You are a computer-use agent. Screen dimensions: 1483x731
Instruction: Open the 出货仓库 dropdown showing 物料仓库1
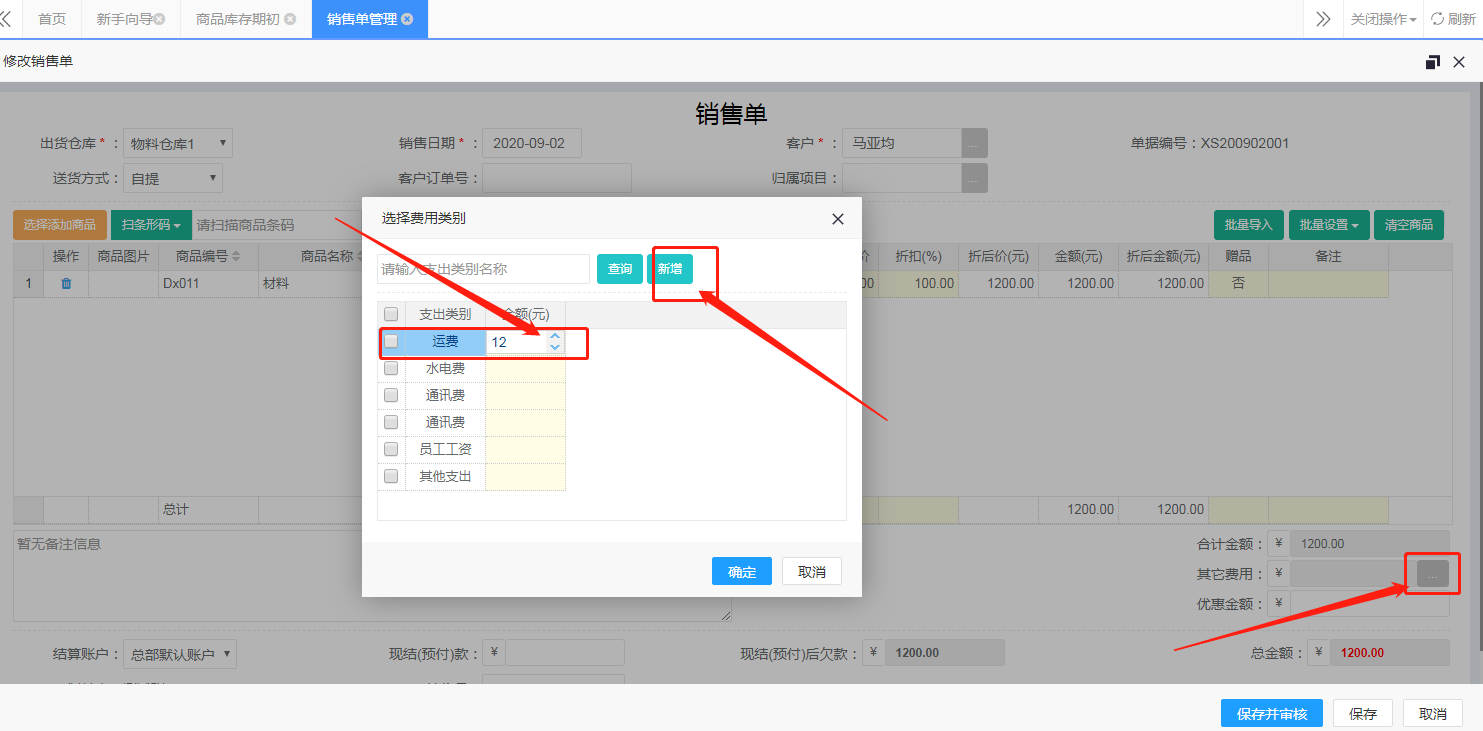click(178, 144)
